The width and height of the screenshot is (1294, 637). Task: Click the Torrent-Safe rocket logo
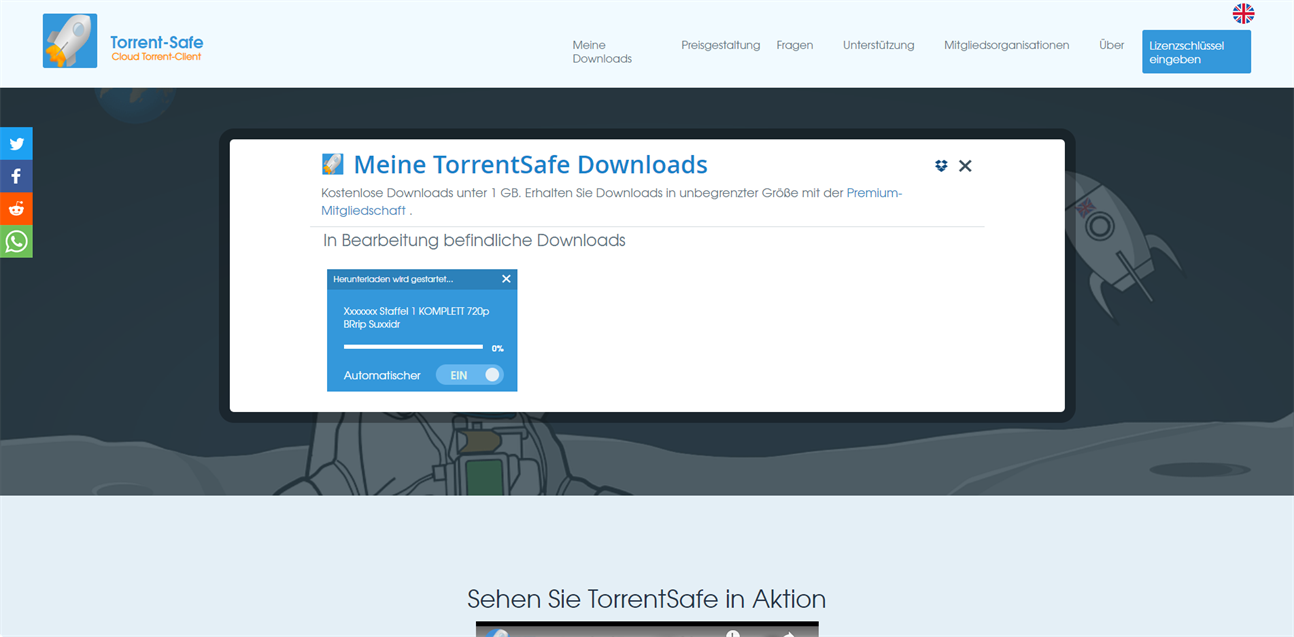(70, 41)
